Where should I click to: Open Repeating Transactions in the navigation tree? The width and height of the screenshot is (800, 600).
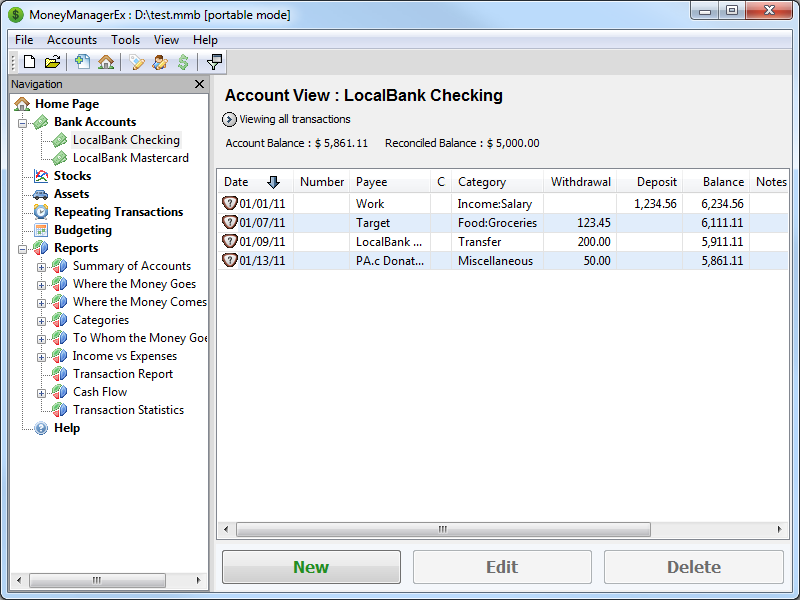[118, 212]
